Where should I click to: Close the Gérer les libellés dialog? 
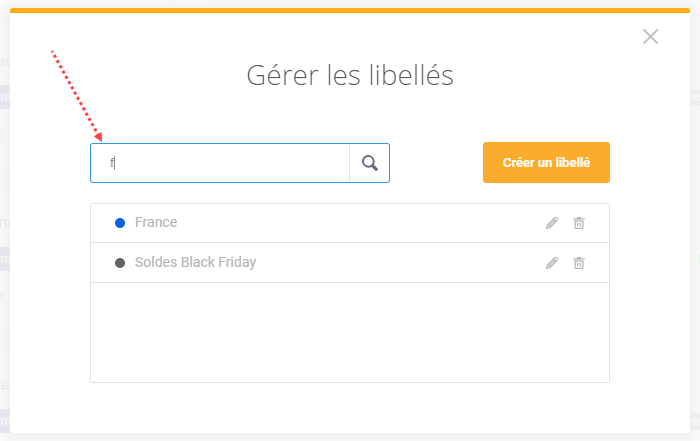(x=650, y=37)
